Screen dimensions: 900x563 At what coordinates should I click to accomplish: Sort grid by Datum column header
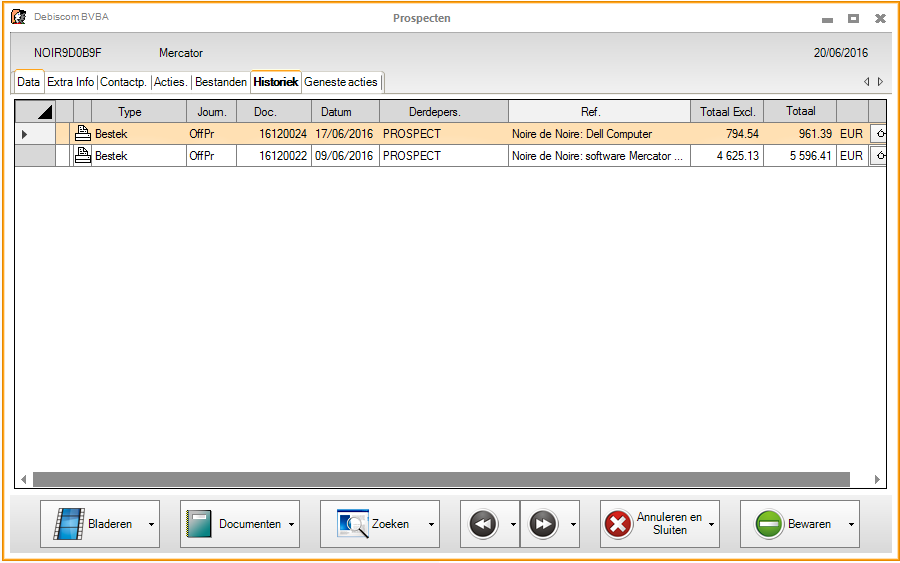coord(336,112)
